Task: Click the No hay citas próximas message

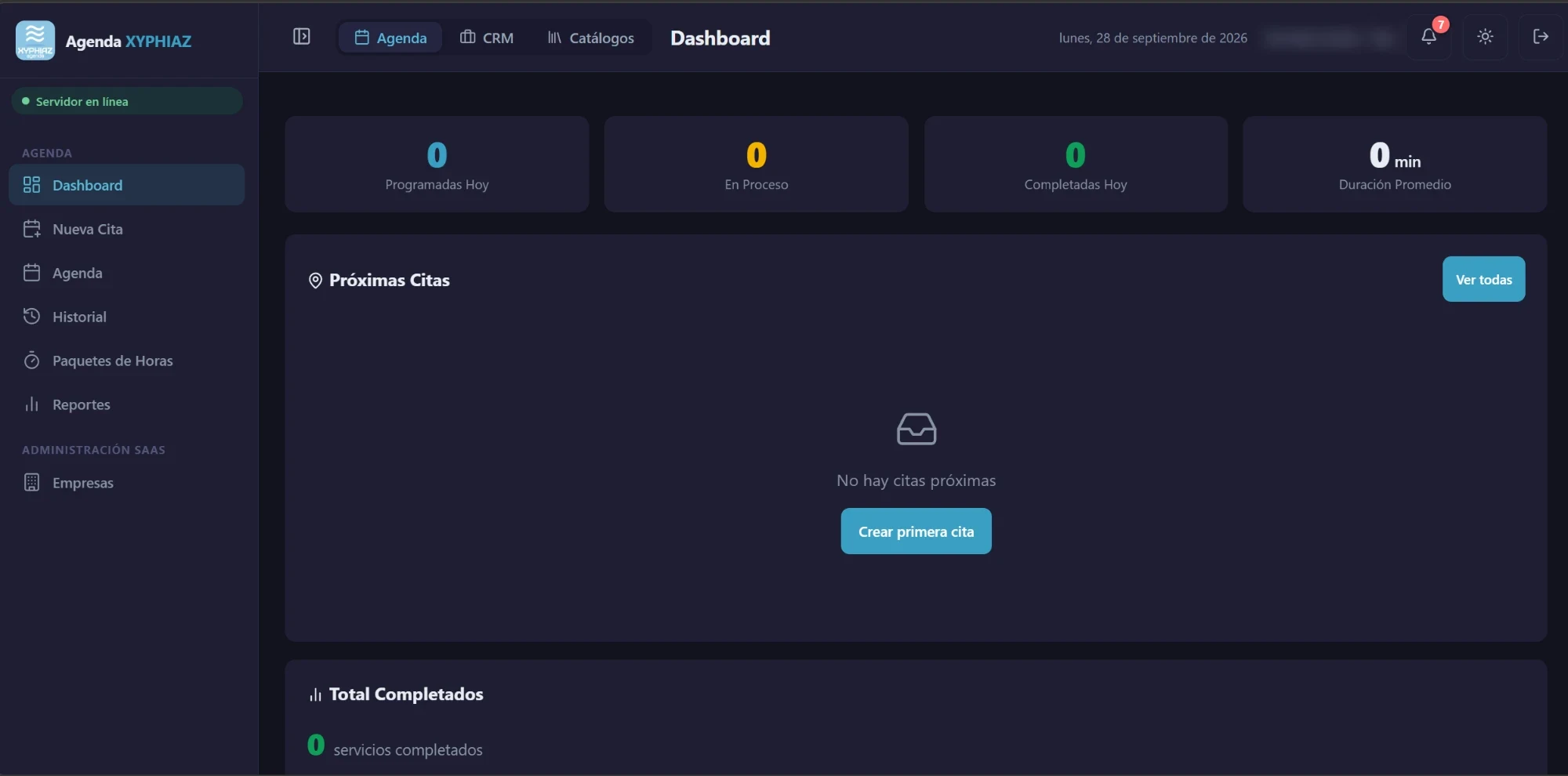Action: pyautogui.click(x=916, y=480)
